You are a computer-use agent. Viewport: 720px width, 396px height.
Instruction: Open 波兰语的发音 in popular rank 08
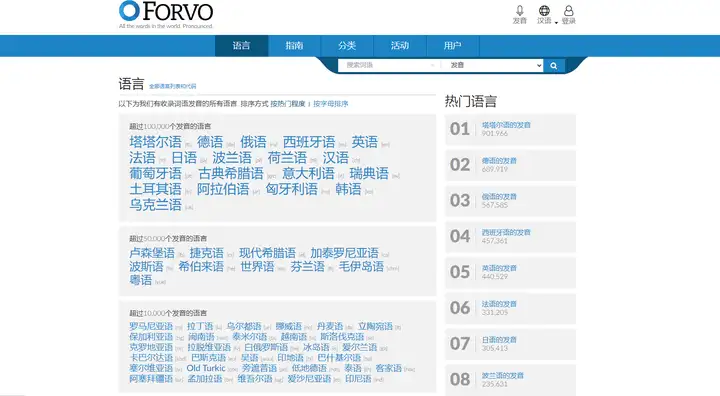pos(502,375)
